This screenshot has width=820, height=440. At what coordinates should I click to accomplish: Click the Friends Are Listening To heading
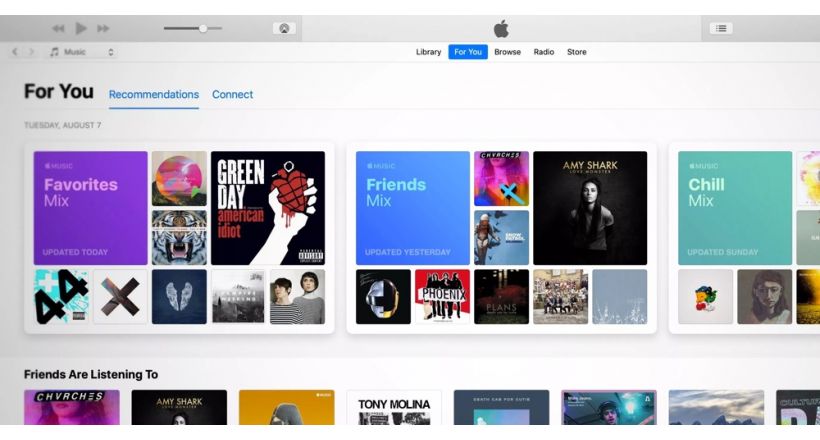tap(91, 375)
